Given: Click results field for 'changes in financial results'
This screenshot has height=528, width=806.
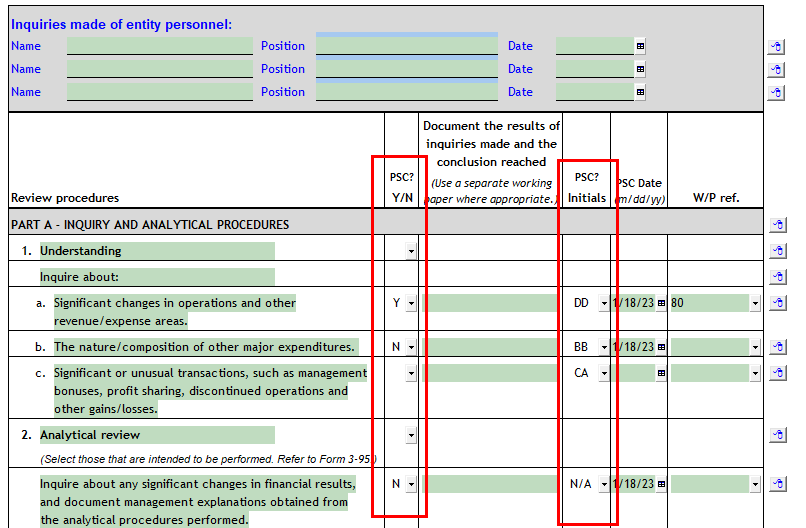Looking at the screenshot, I should pyautogui.click(x=489, y=484).
